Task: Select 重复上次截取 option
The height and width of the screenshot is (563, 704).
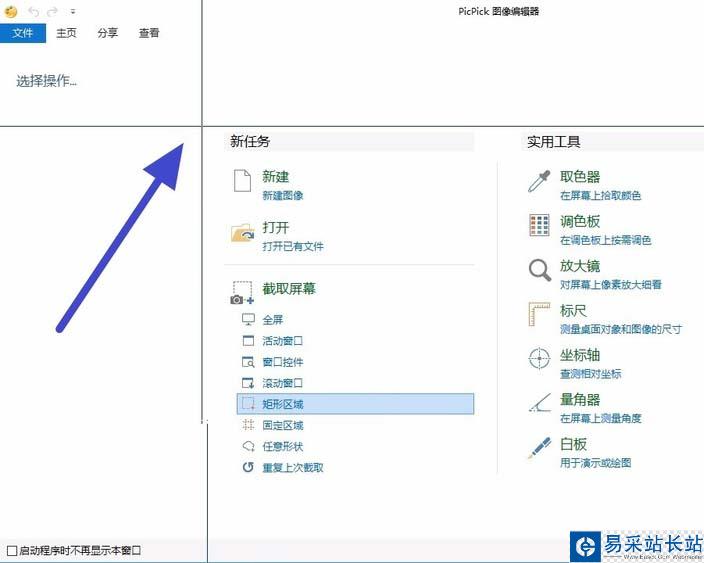Action: point(293,467)
